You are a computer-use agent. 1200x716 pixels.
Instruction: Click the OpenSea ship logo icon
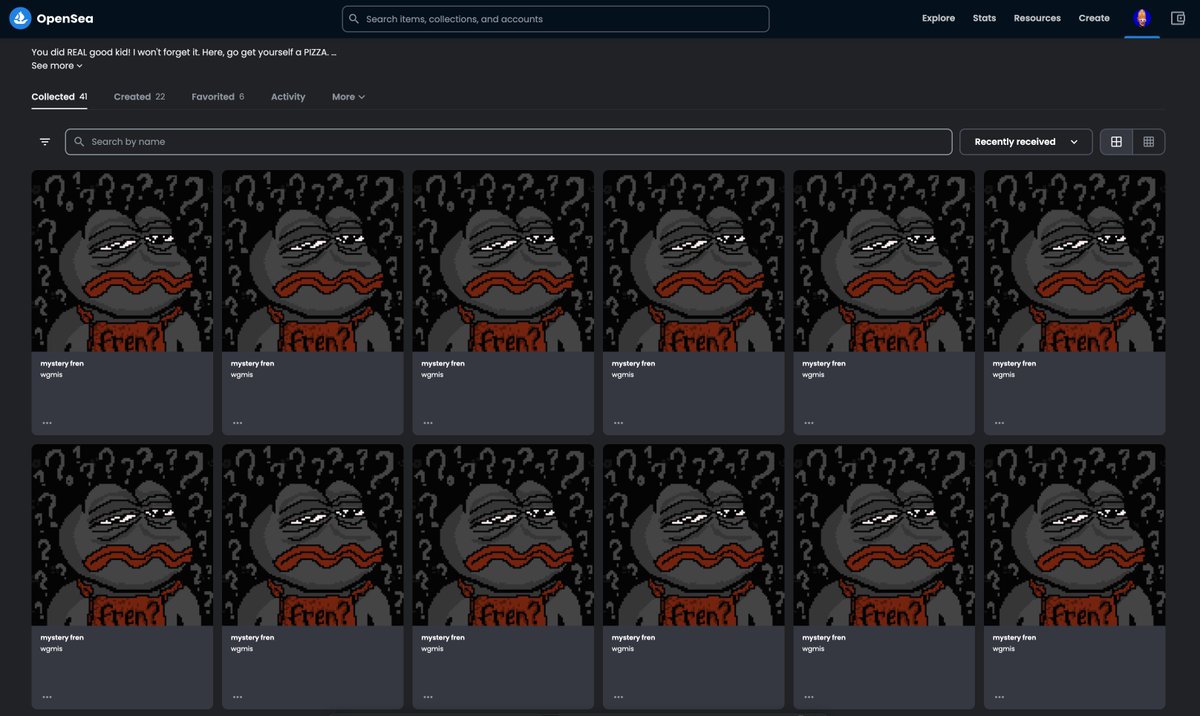20,18
